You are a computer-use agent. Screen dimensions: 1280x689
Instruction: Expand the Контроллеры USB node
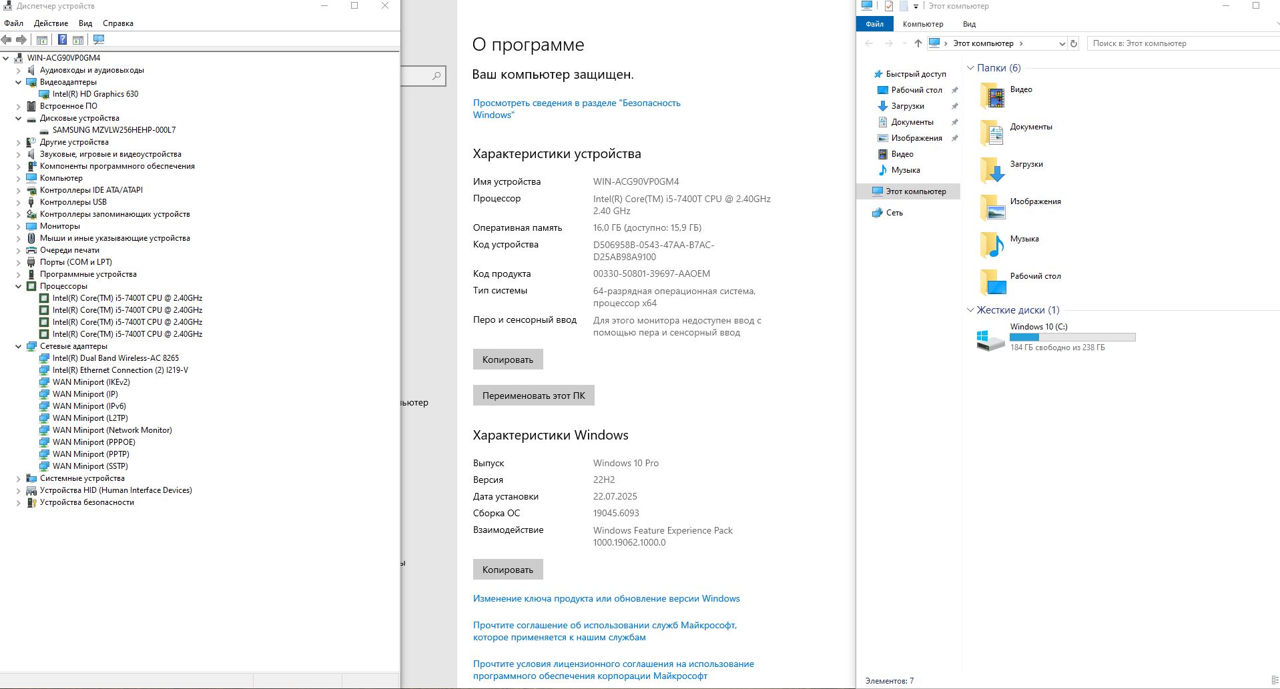18,202
